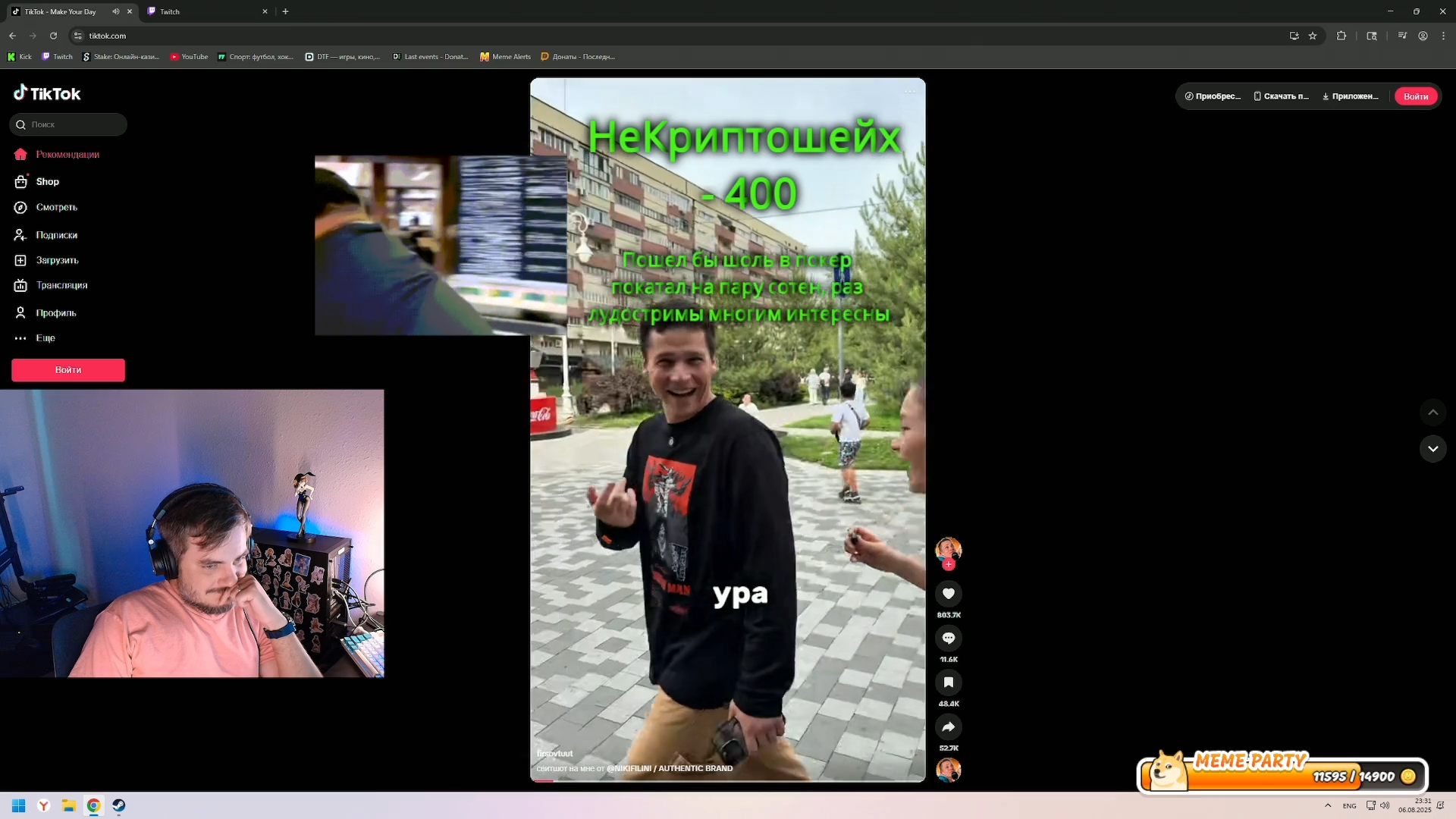The image size is (1456, 819).
Task: Click the video progress bar
Action: pos(726,780)
